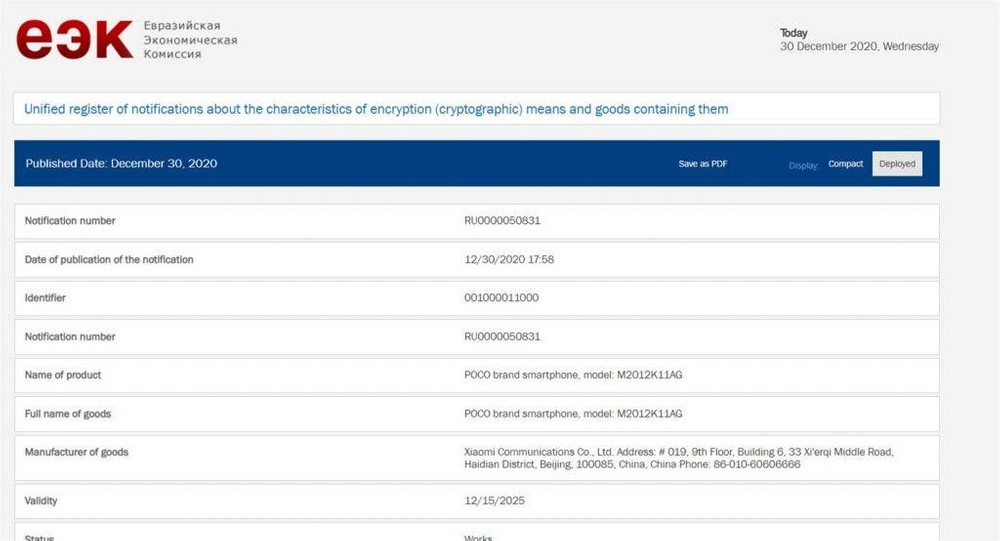Image resolution: width=1000 pixels, height=541 pixels.
Task: Select POCO smartphone text in Name of product row
Action: (573, 375)
